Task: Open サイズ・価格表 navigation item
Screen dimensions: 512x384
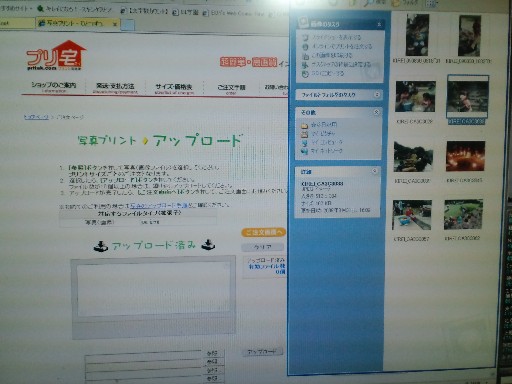Action: point(174,88)
